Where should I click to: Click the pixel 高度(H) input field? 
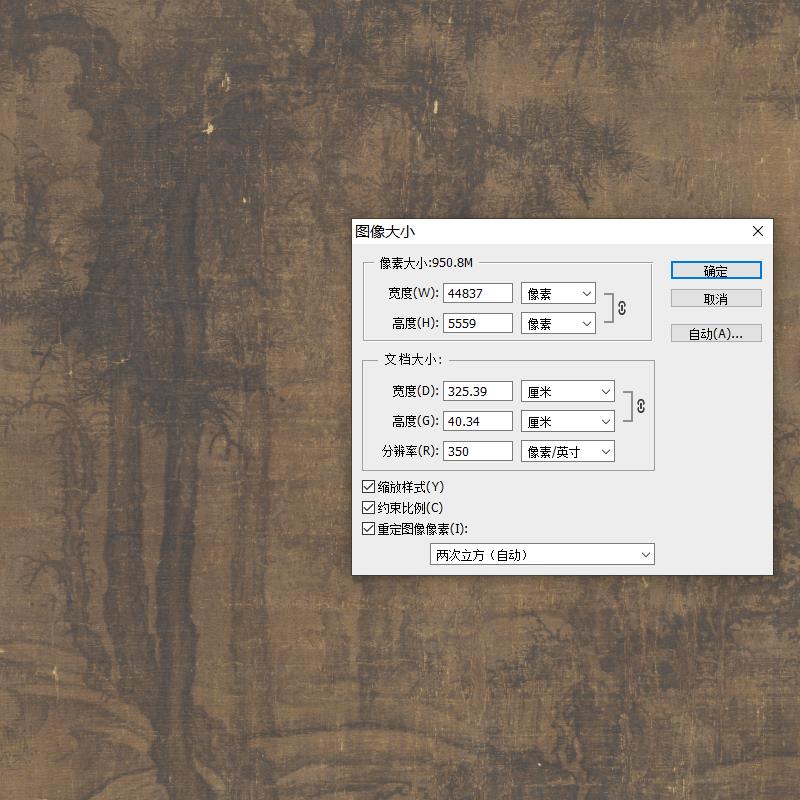pyautogui.click(x=478, y=323)
